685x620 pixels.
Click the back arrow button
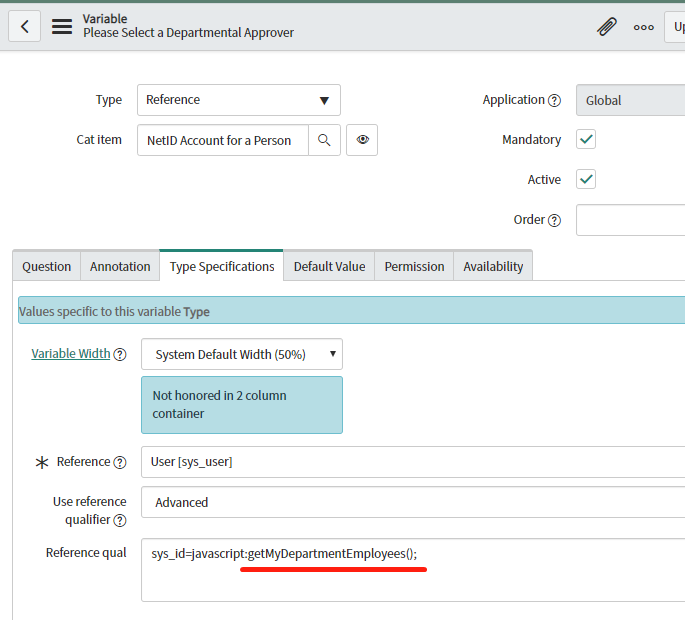(24, 26)
